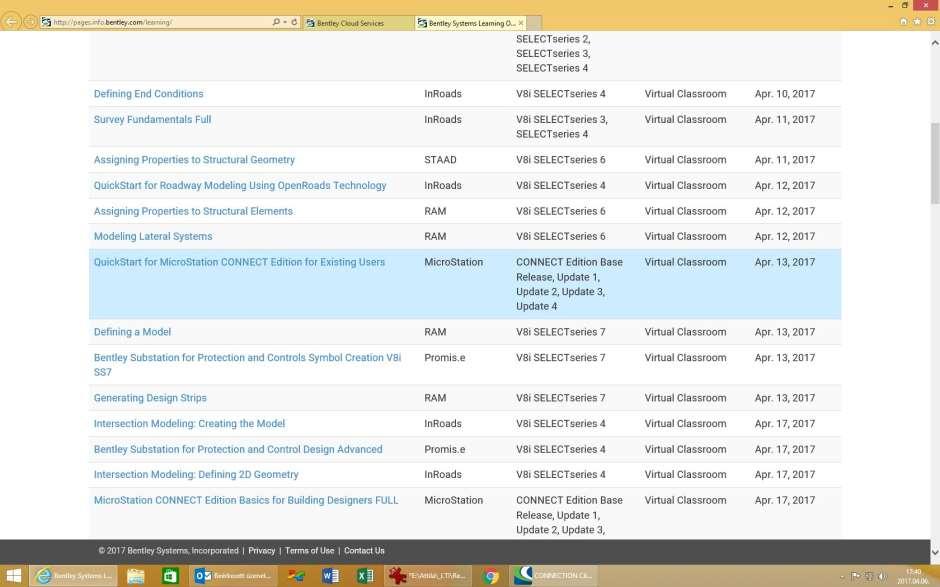Open MicroStation CONNECT Edition Basics FULL link

[246, 500]
